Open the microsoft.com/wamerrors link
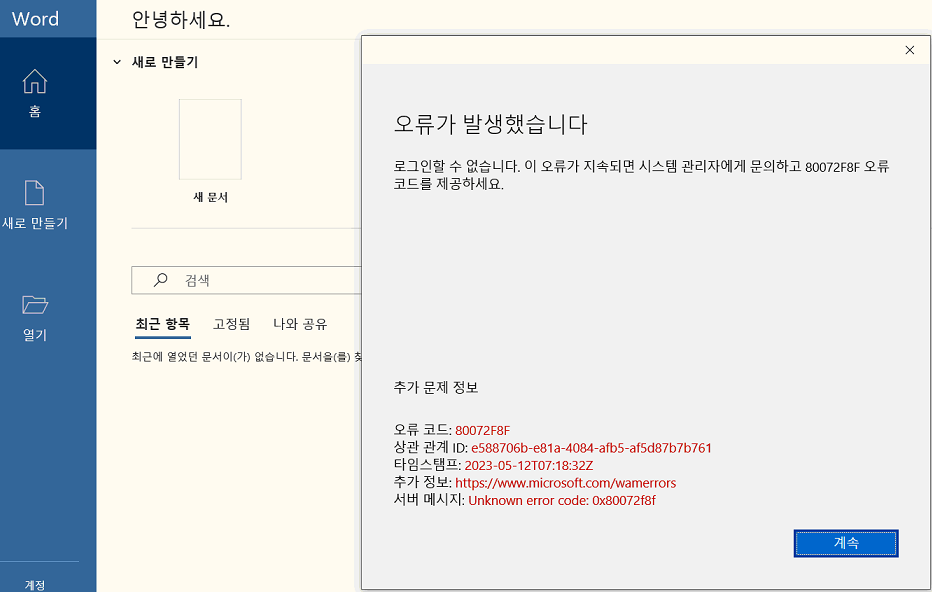This screenshot has height=592, width=932. [x=565, y=483]
